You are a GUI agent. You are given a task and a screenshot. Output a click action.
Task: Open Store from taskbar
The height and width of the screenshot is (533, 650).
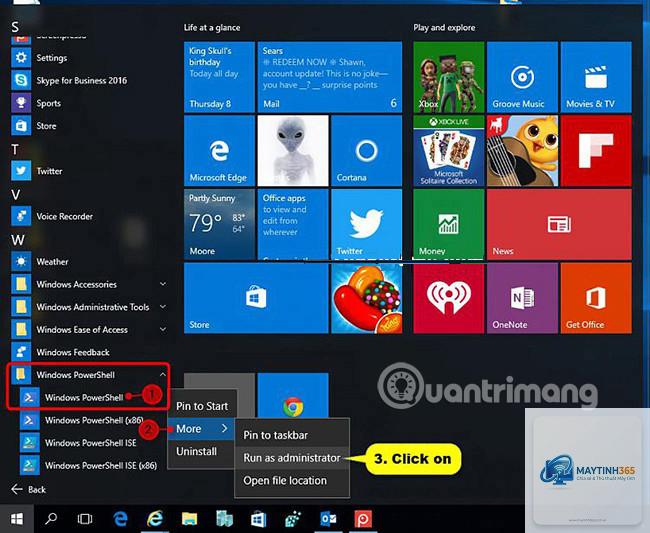point(258,519)
